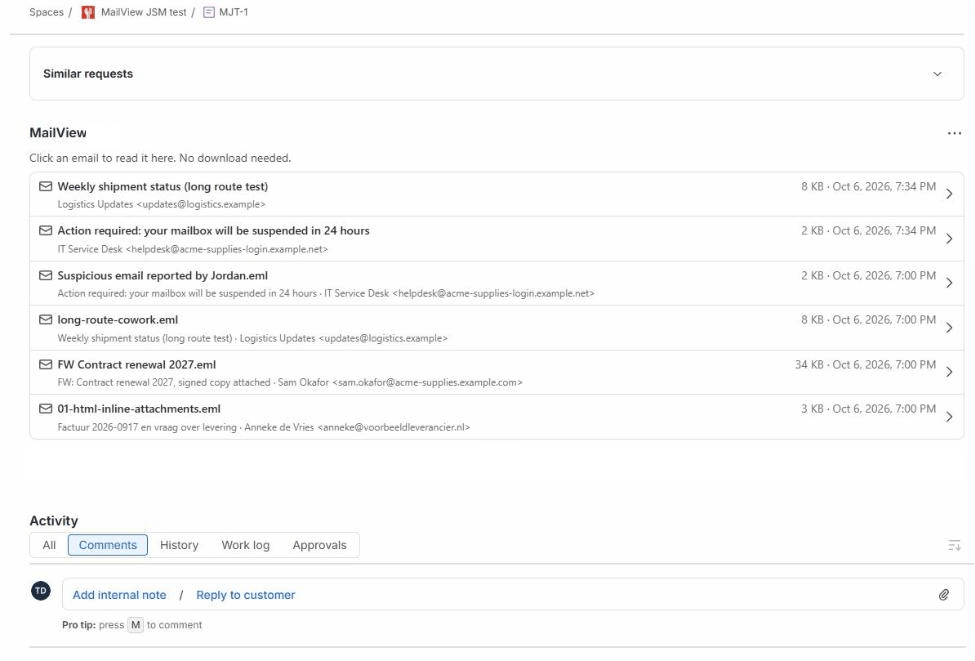
Task: Open the MJT-1 breadcrumb link
Action: click(234, 12)
